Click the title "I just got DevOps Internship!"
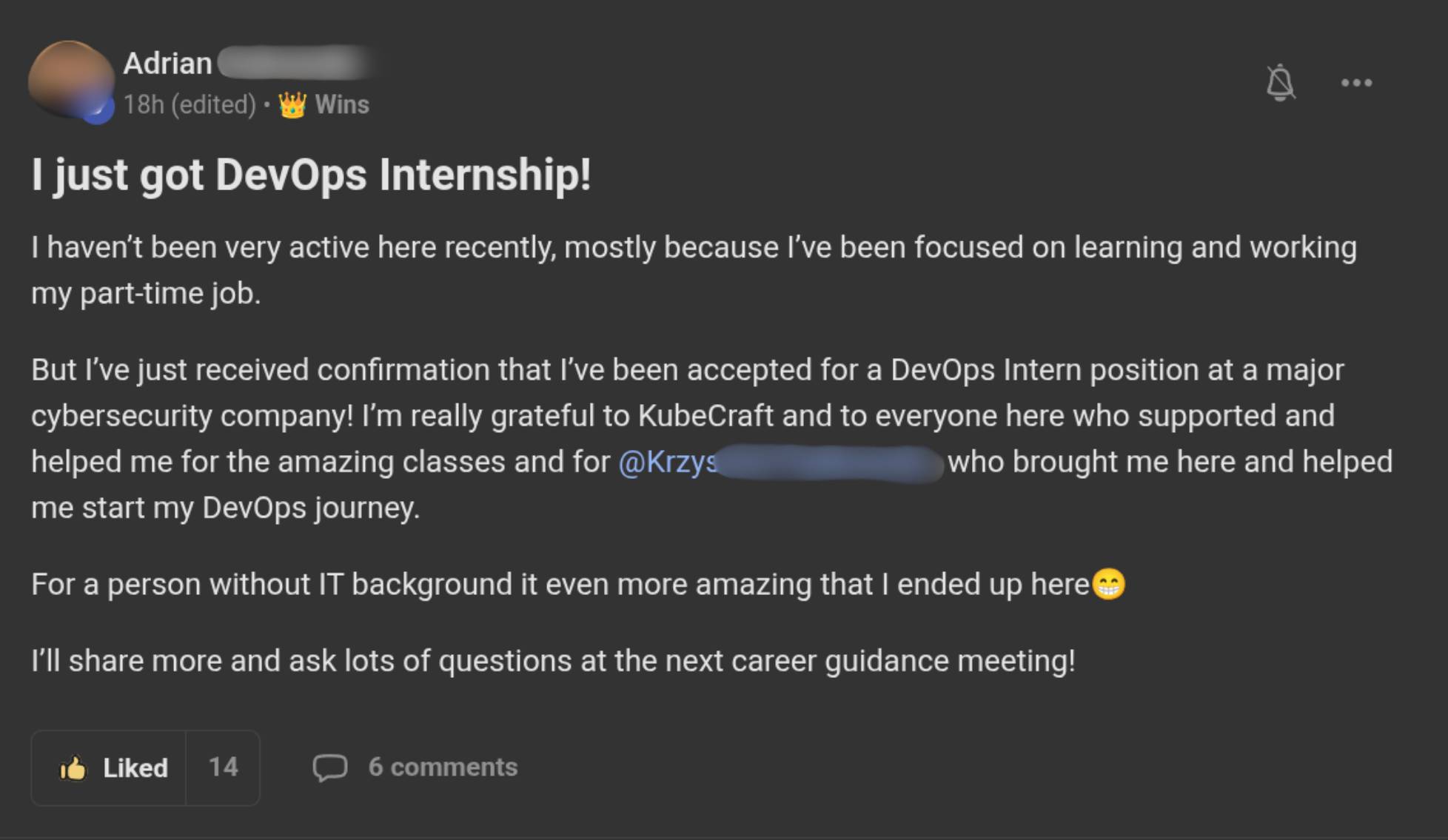 [x=311, y=175]
